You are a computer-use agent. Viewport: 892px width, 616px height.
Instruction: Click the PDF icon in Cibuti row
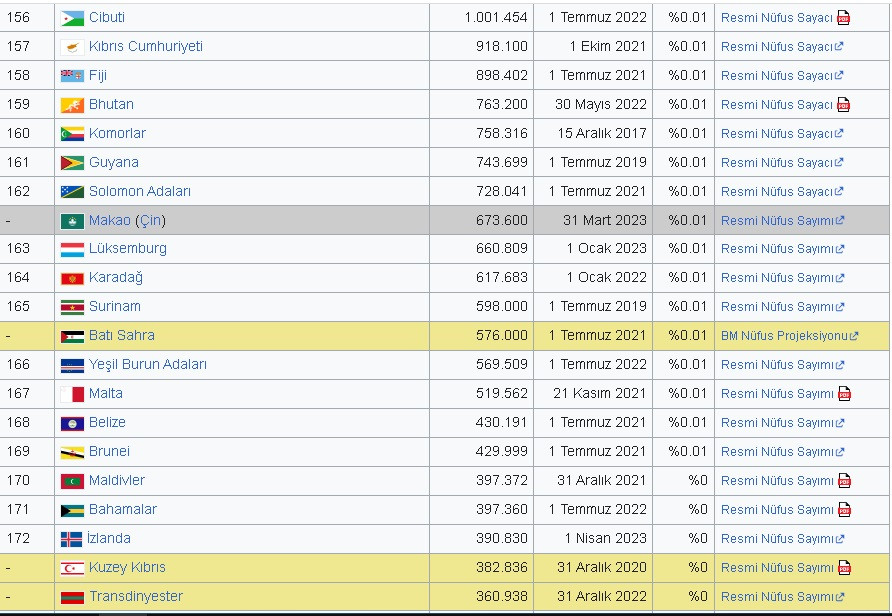point(843,18)
